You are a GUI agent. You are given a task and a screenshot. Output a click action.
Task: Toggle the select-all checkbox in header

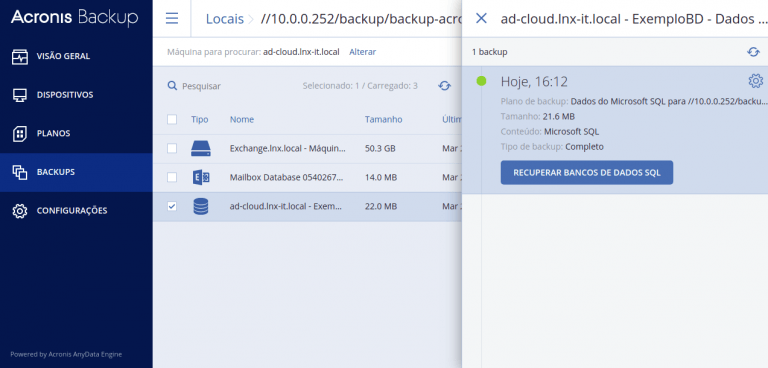coord(172,119)
